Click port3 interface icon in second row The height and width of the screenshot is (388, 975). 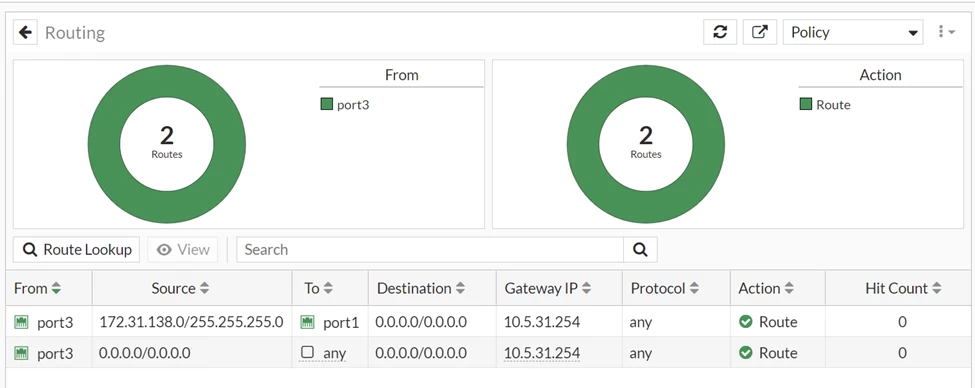[21, 353]
